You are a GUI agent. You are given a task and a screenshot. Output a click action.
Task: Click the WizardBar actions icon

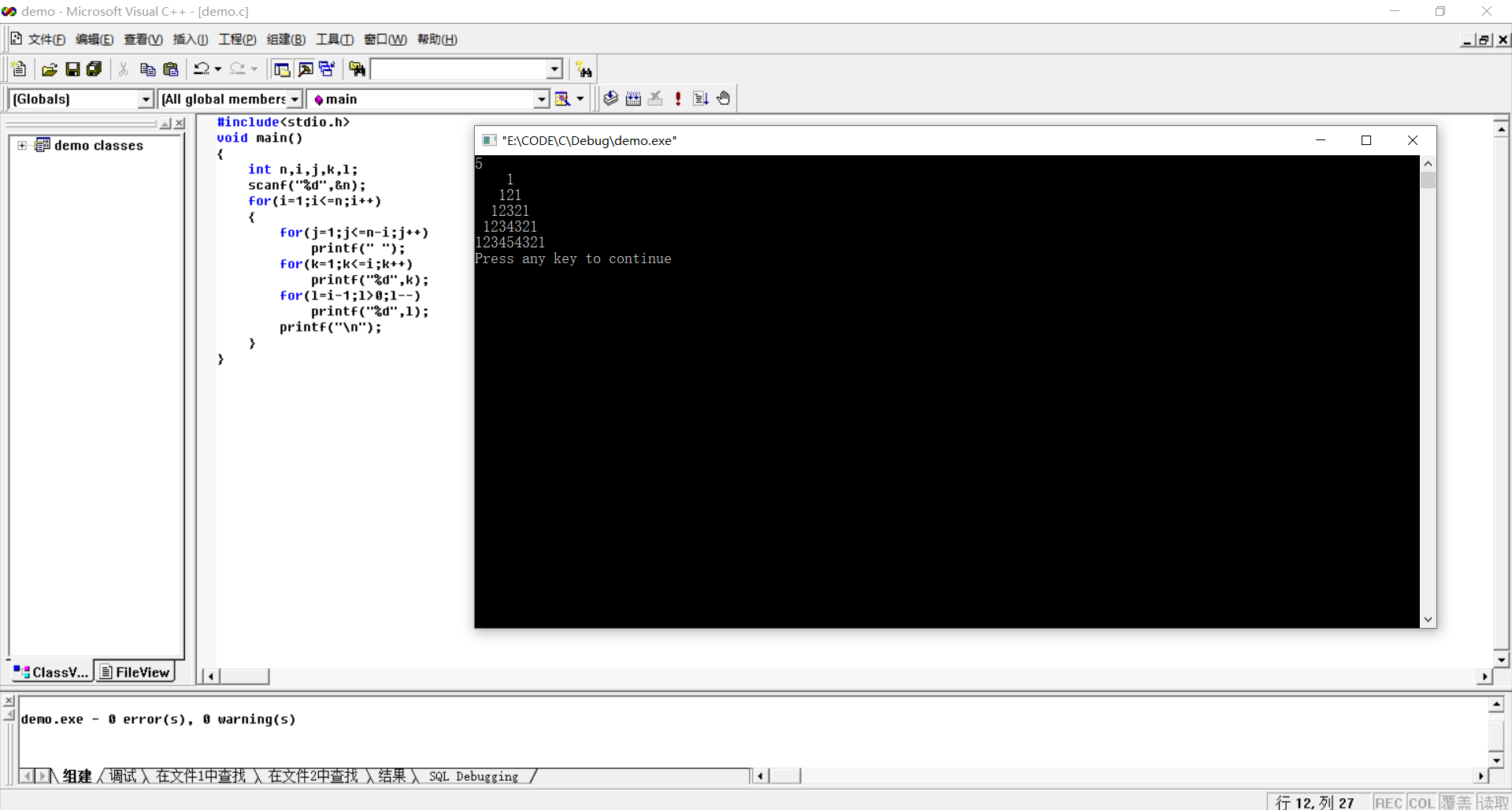562,99
